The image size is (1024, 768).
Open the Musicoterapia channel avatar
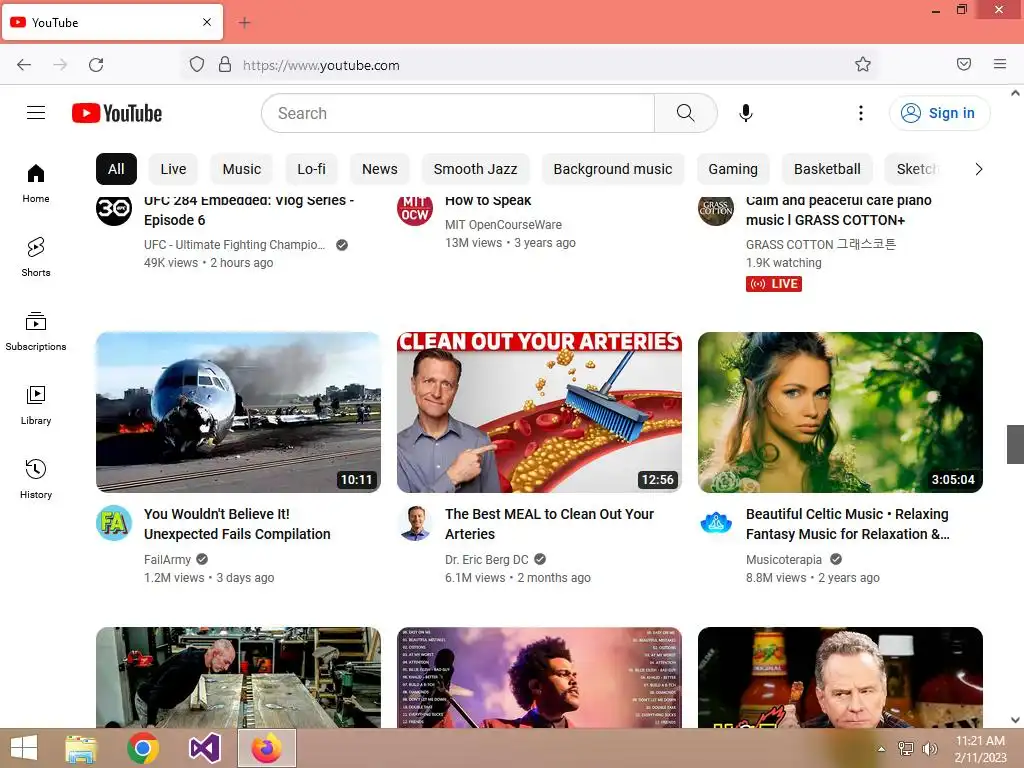[716, 523]
